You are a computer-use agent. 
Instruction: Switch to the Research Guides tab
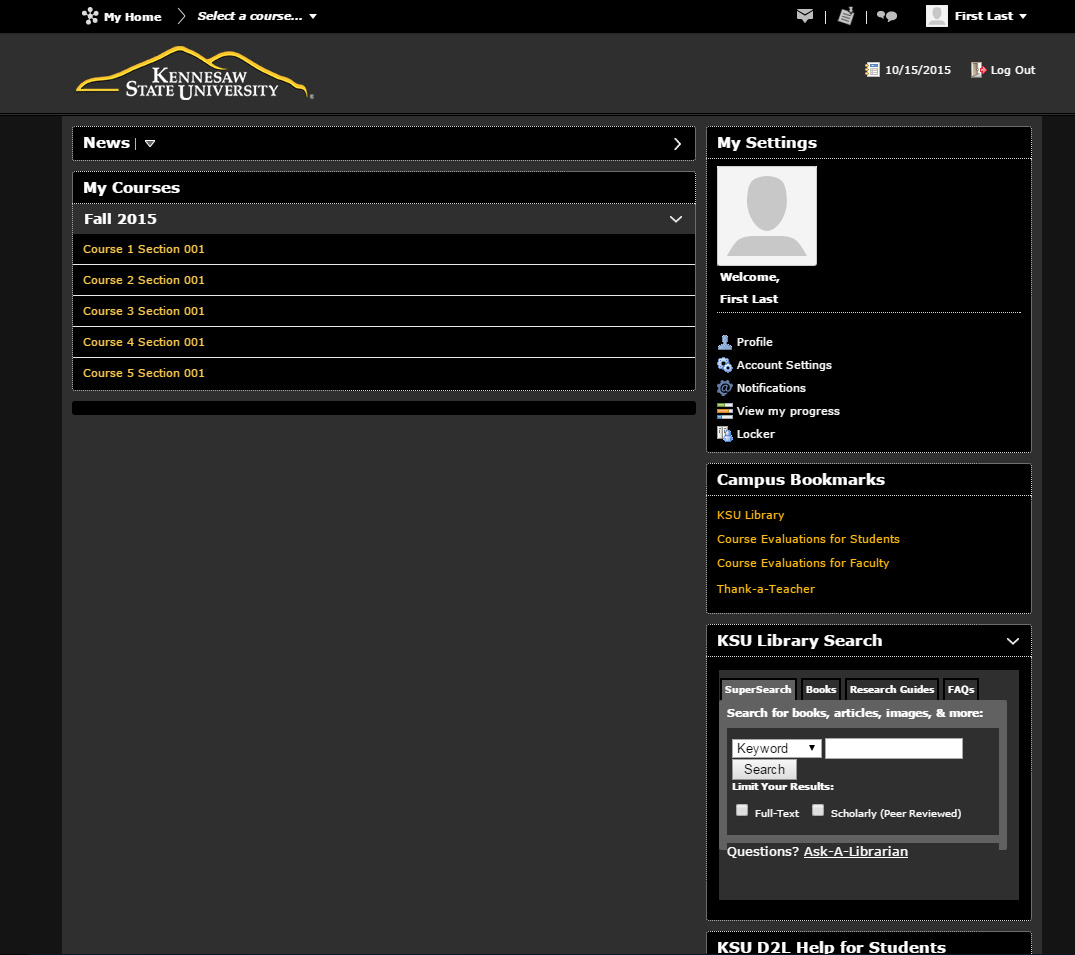point(891,689)
